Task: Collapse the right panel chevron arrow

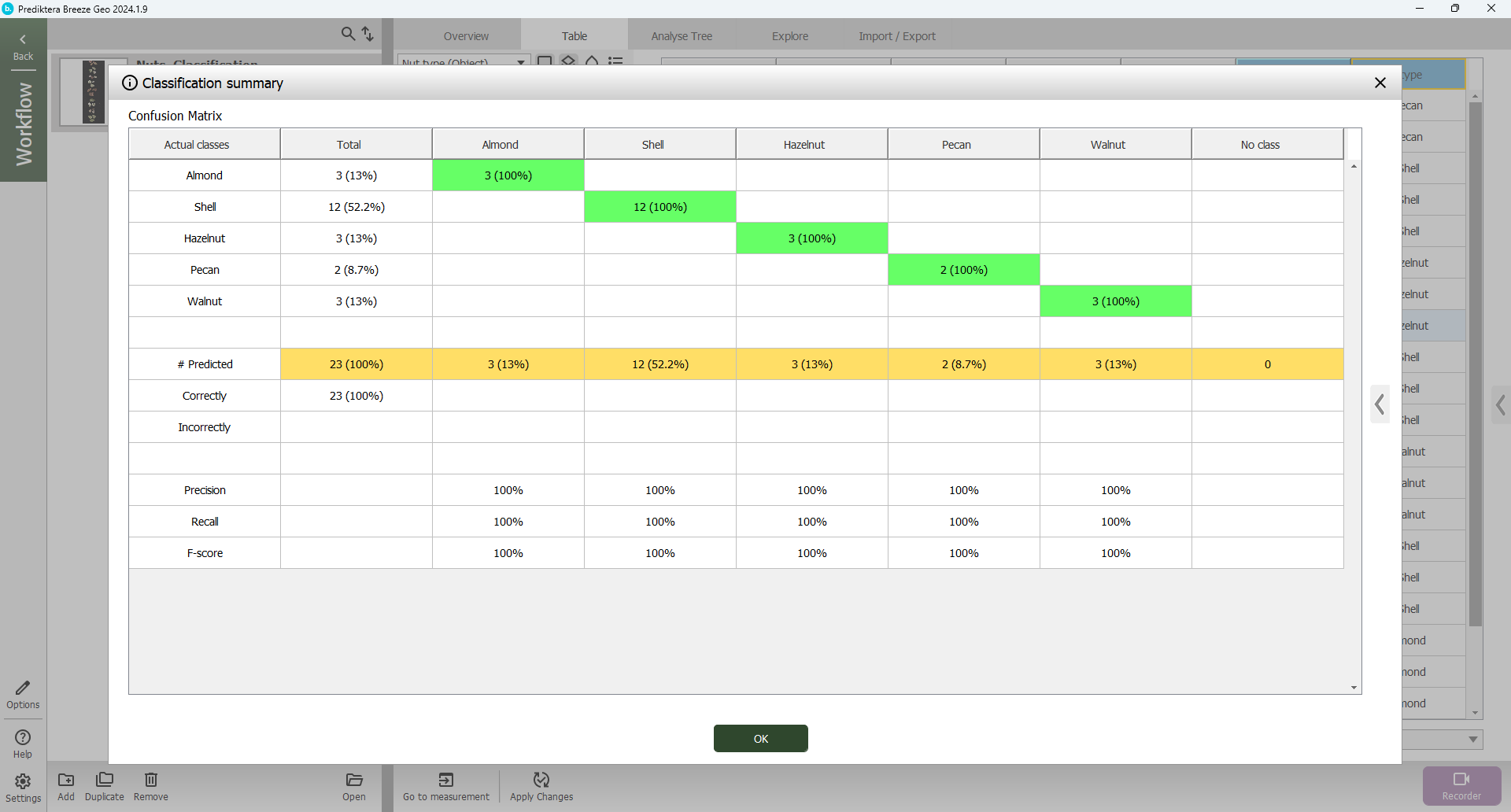Action: coord(1501,405)
